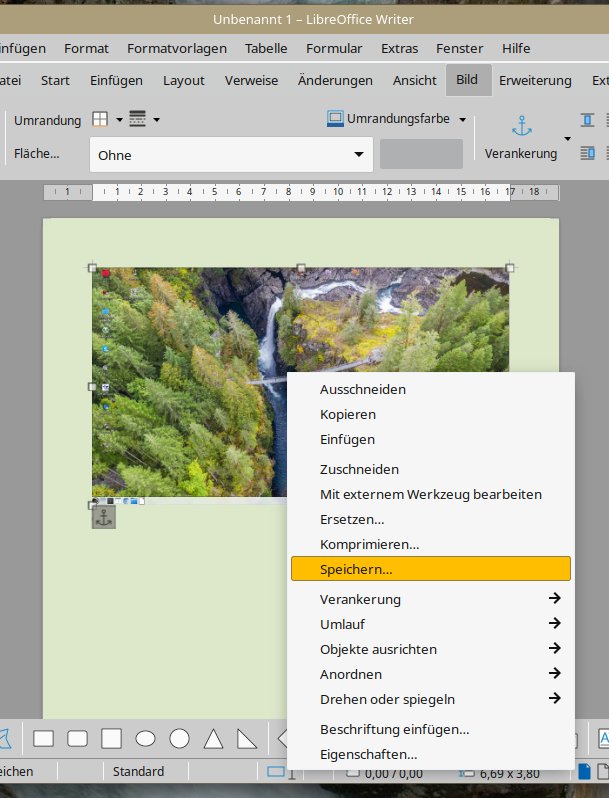Open the Formular menu
The width and height of the screenshot is (609, 798).
[x=334, y=48]
